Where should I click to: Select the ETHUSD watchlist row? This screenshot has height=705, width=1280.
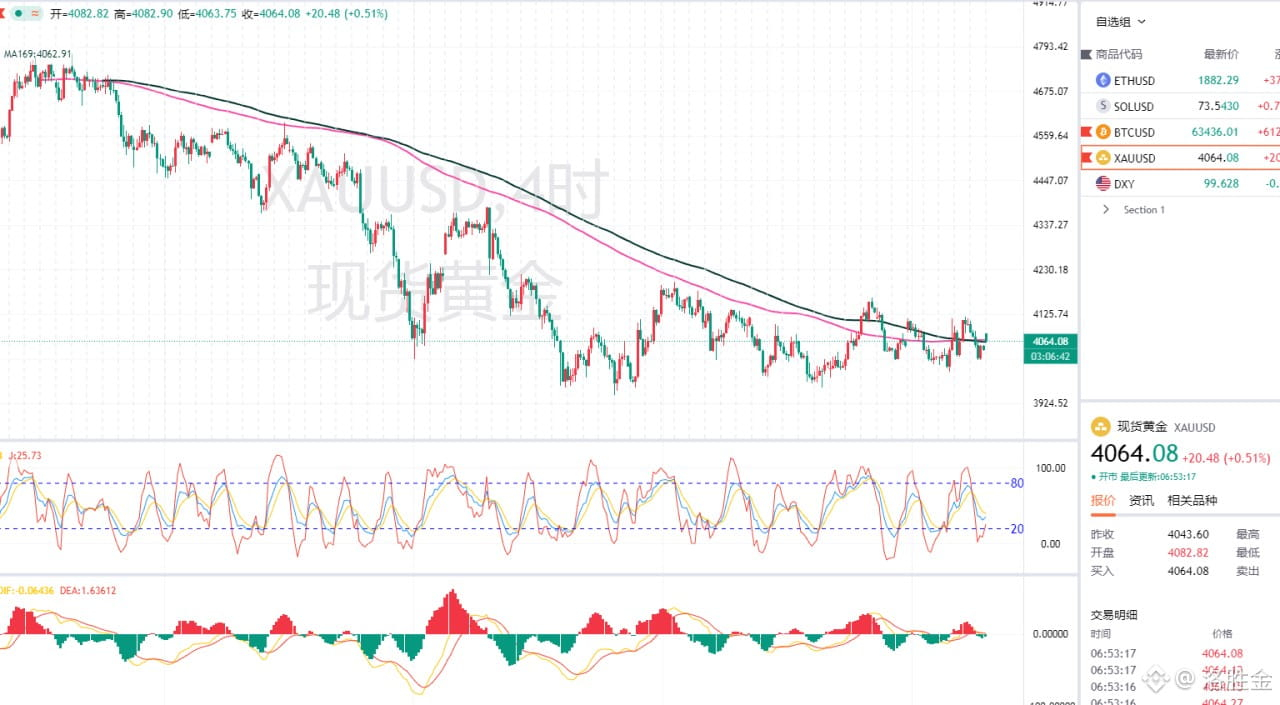[x=1180, y=80]
